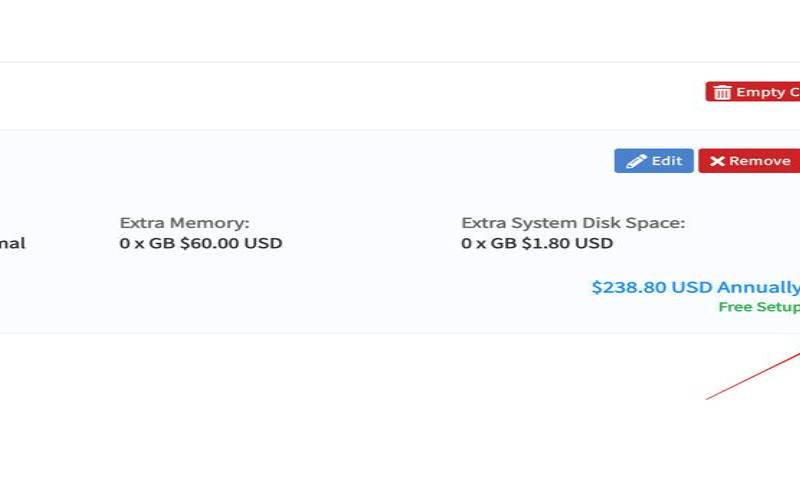Screen dimensions: 800x500
Task: Edit this cart item configuration
Action: click(x=654, y=161)
